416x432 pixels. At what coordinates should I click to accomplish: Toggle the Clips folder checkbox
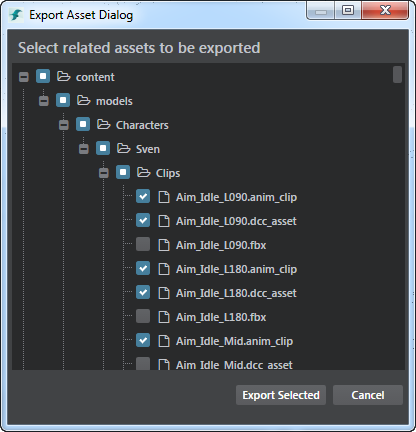[x=123, y=172]
